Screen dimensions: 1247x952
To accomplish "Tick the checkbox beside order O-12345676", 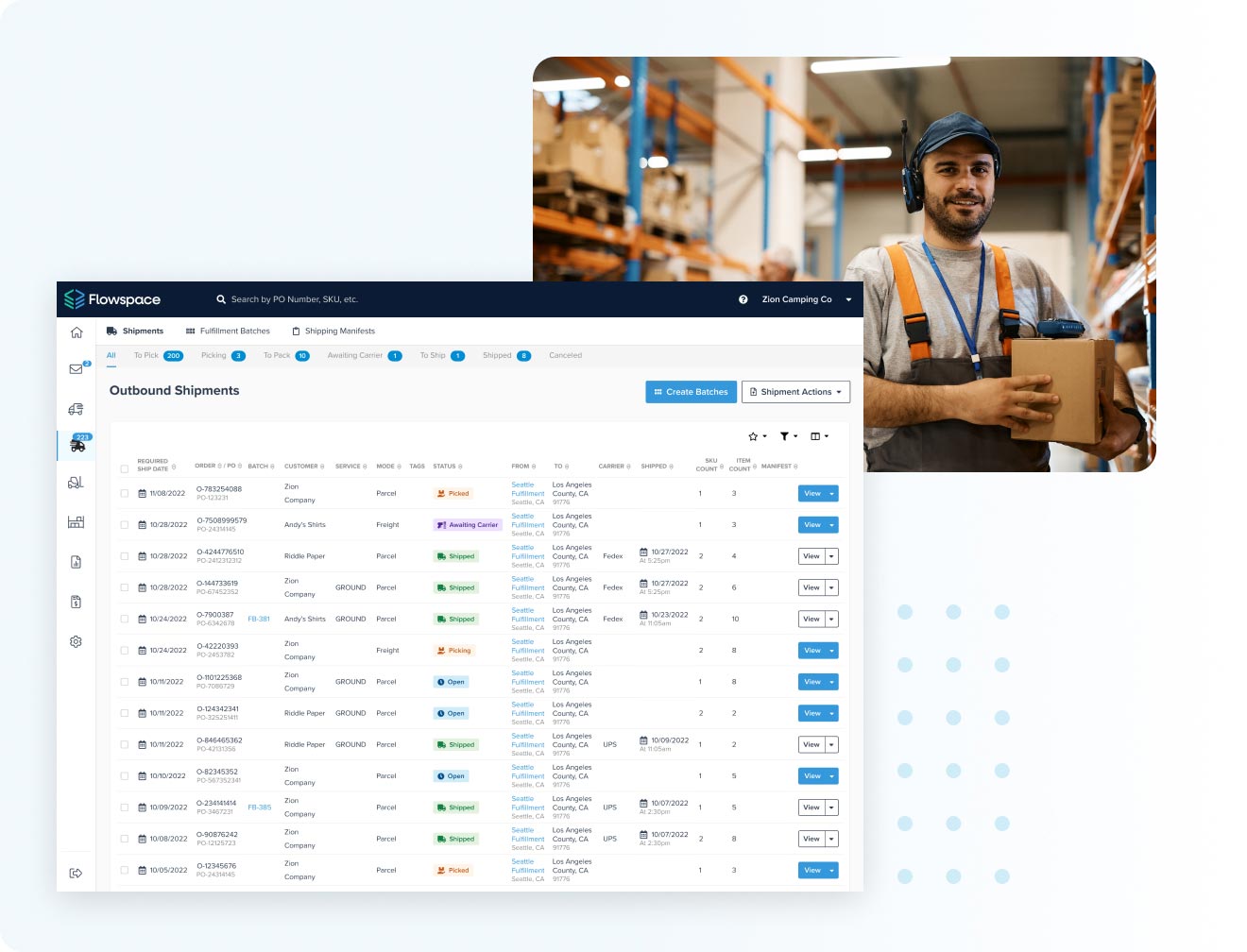I will pyautogui.click(x=125, y=870).
